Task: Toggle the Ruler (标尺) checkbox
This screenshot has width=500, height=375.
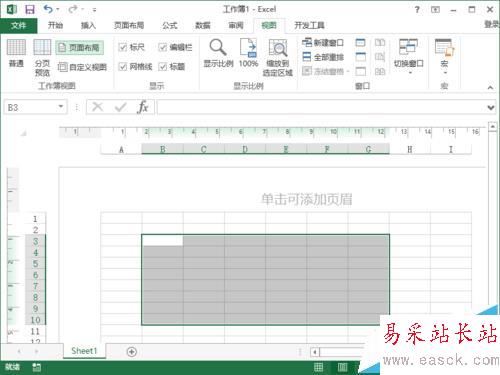Action: click(131, 47)
